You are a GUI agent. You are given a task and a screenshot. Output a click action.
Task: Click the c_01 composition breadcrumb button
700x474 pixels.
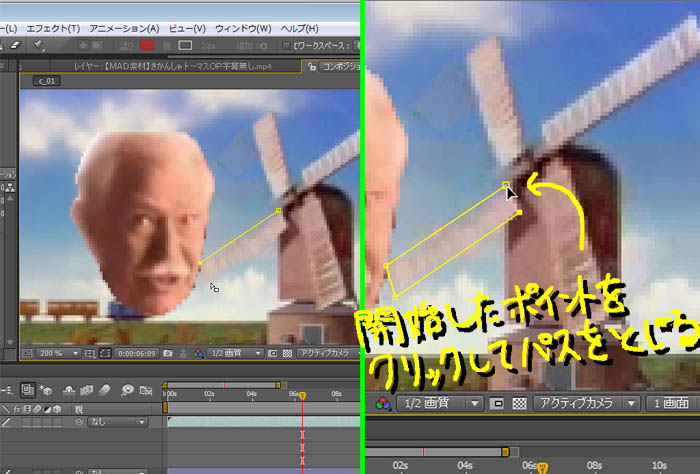46,81
